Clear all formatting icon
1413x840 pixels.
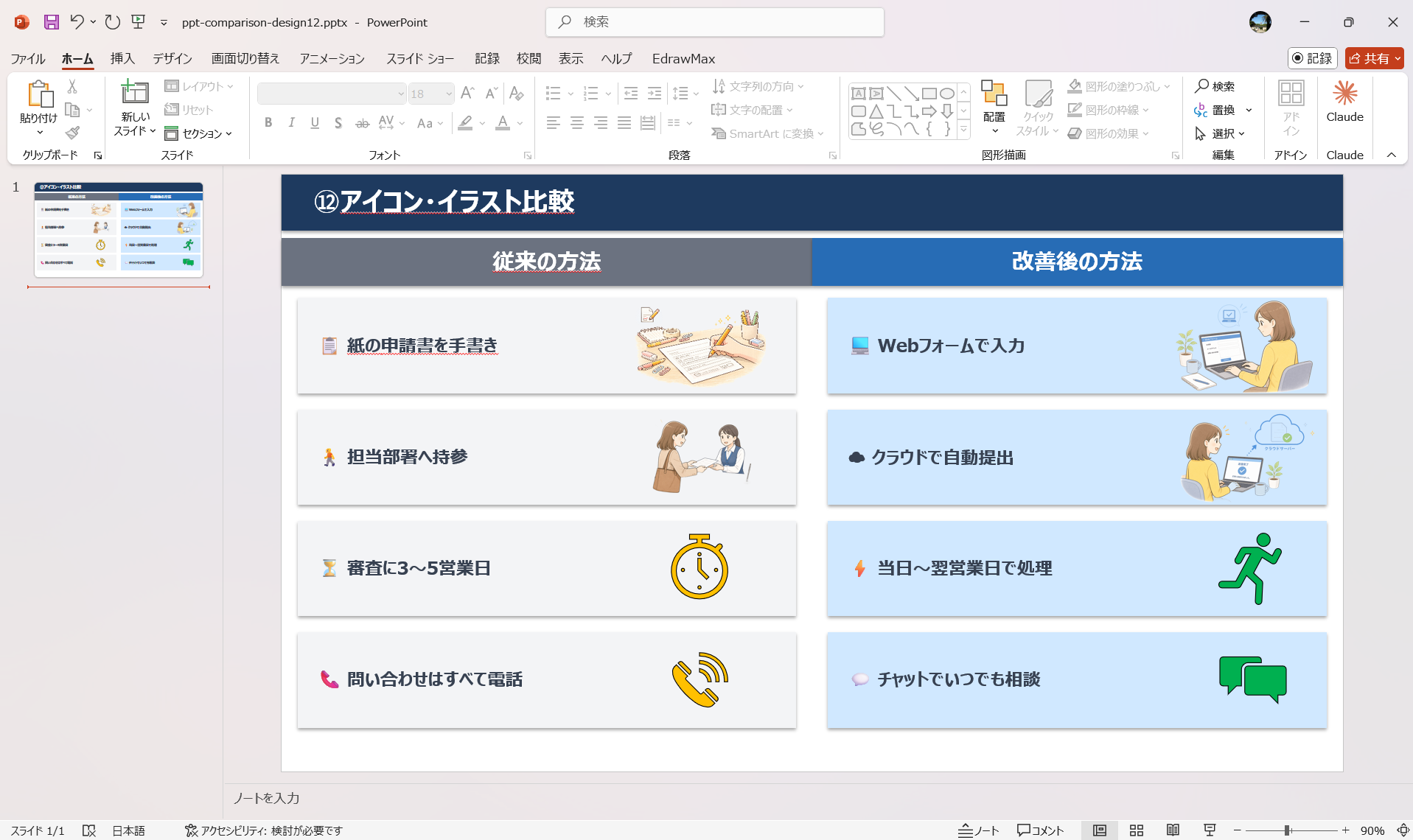[516, 94]
